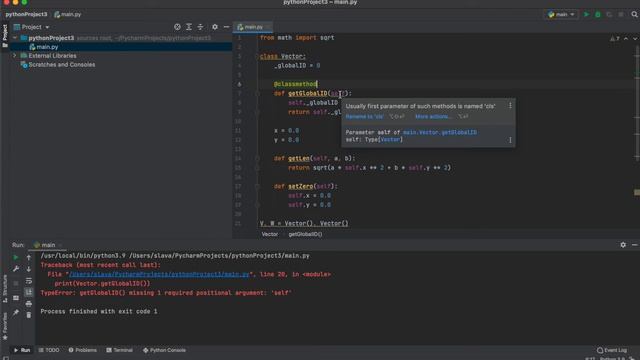This screenshot has height=360, width=640.
Task: Go down the stack trace arrow
Action: pyautogui.click(x=29, y=269)
